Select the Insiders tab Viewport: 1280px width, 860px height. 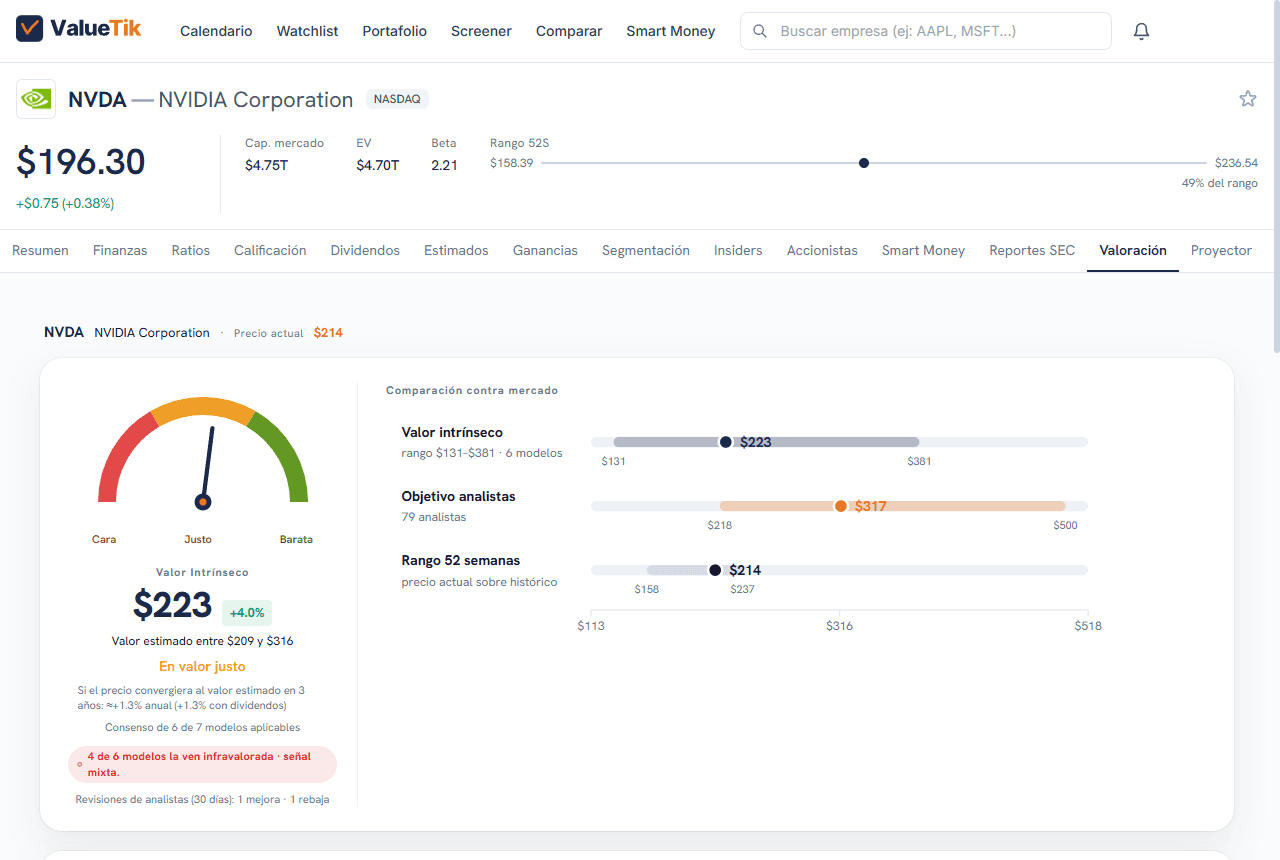738,251
